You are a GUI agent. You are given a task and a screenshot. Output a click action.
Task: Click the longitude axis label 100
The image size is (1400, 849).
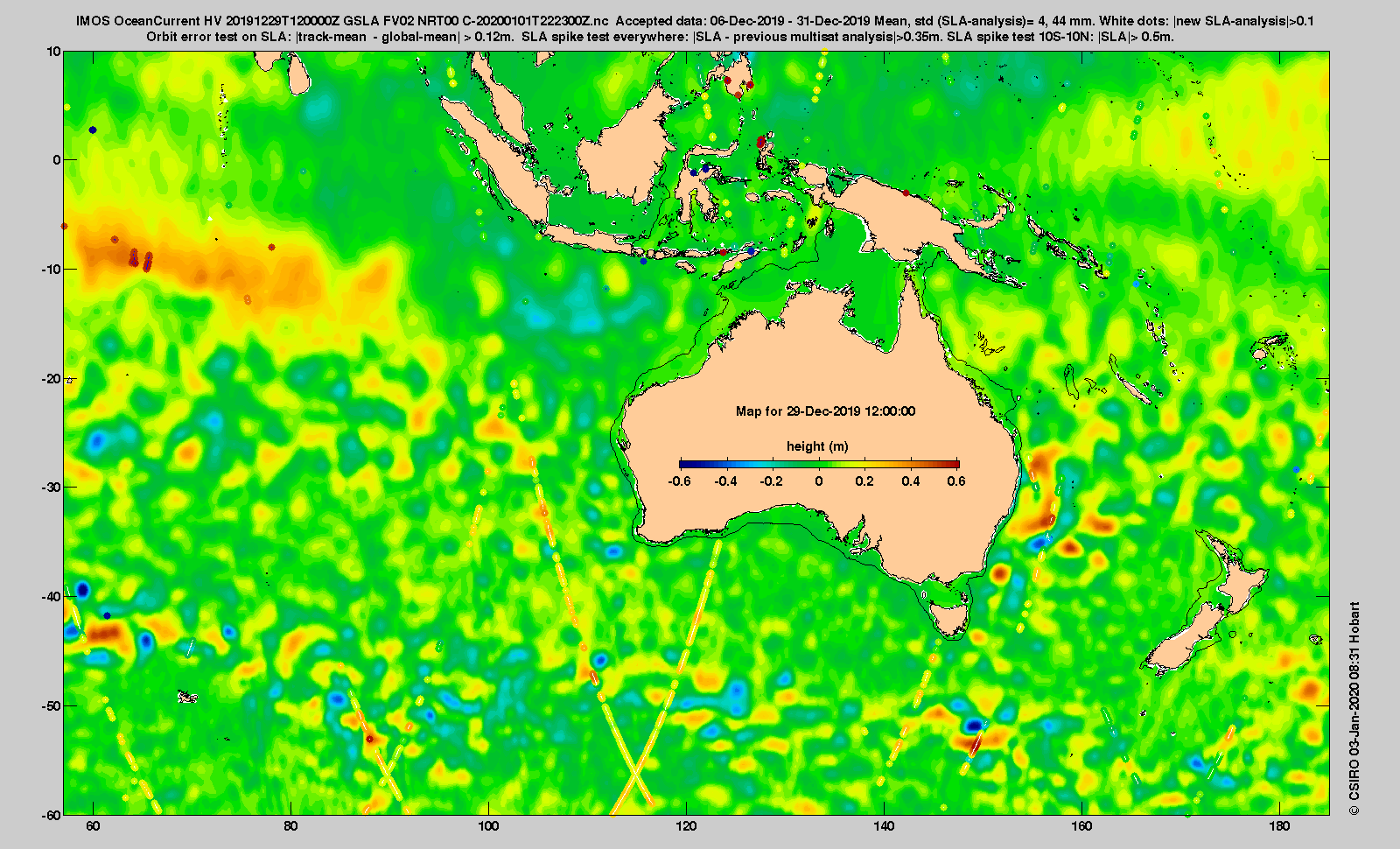click(x=488, y=826)
